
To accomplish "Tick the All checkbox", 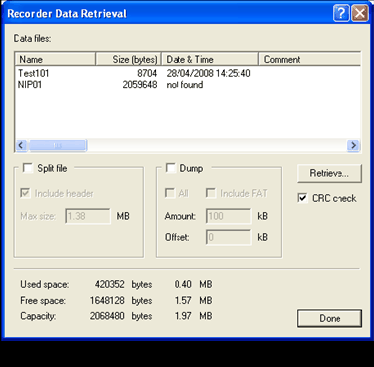I will [x=170, y=193].
